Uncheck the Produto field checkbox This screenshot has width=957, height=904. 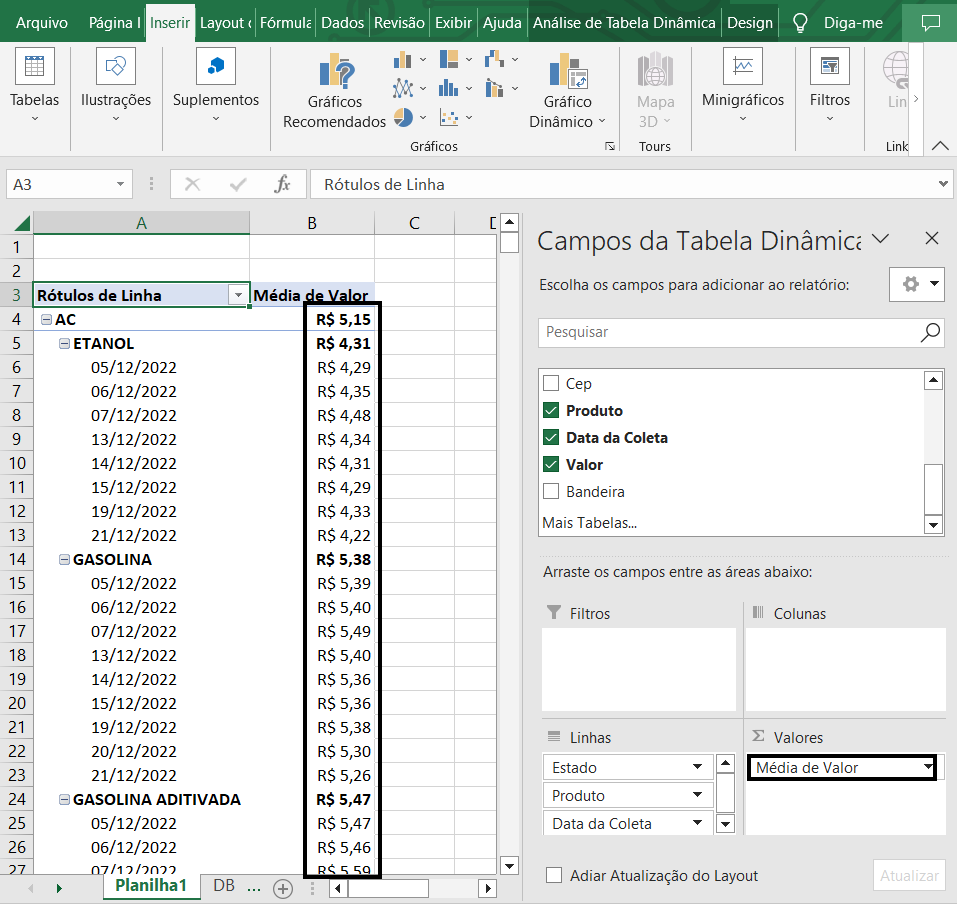point(551,411)
